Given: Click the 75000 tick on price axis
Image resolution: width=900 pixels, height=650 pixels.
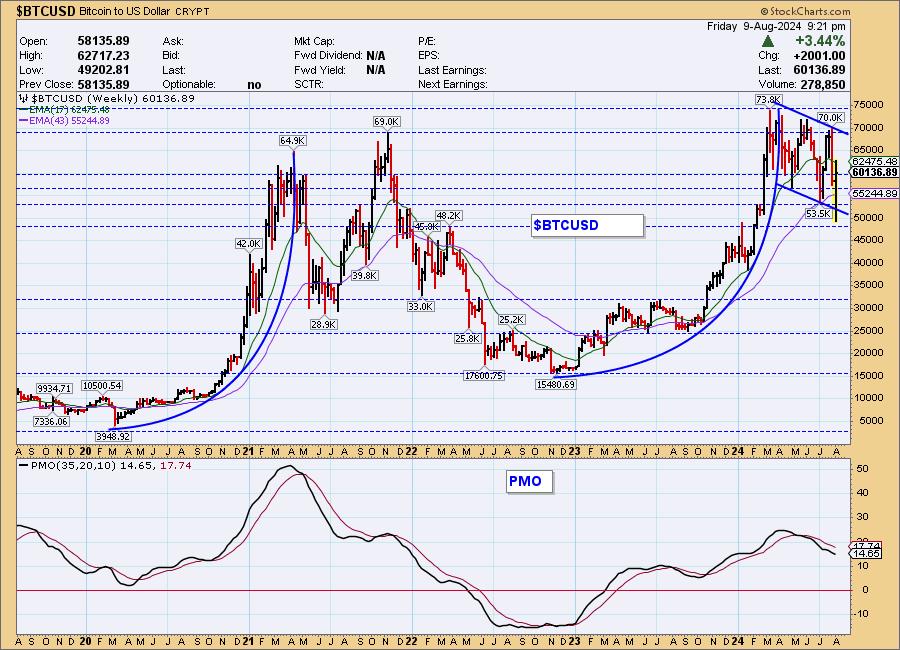Looking at the screenshot, I should tap(869, 105).
